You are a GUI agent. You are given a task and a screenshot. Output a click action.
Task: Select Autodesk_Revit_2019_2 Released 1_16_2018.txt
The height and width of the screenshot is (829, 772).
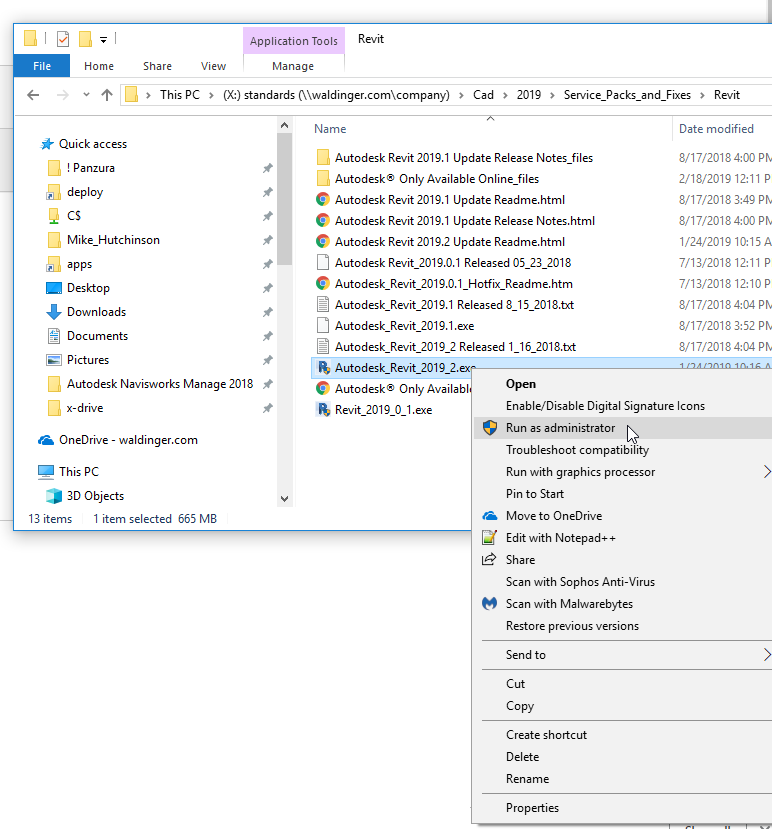[455, 347]
